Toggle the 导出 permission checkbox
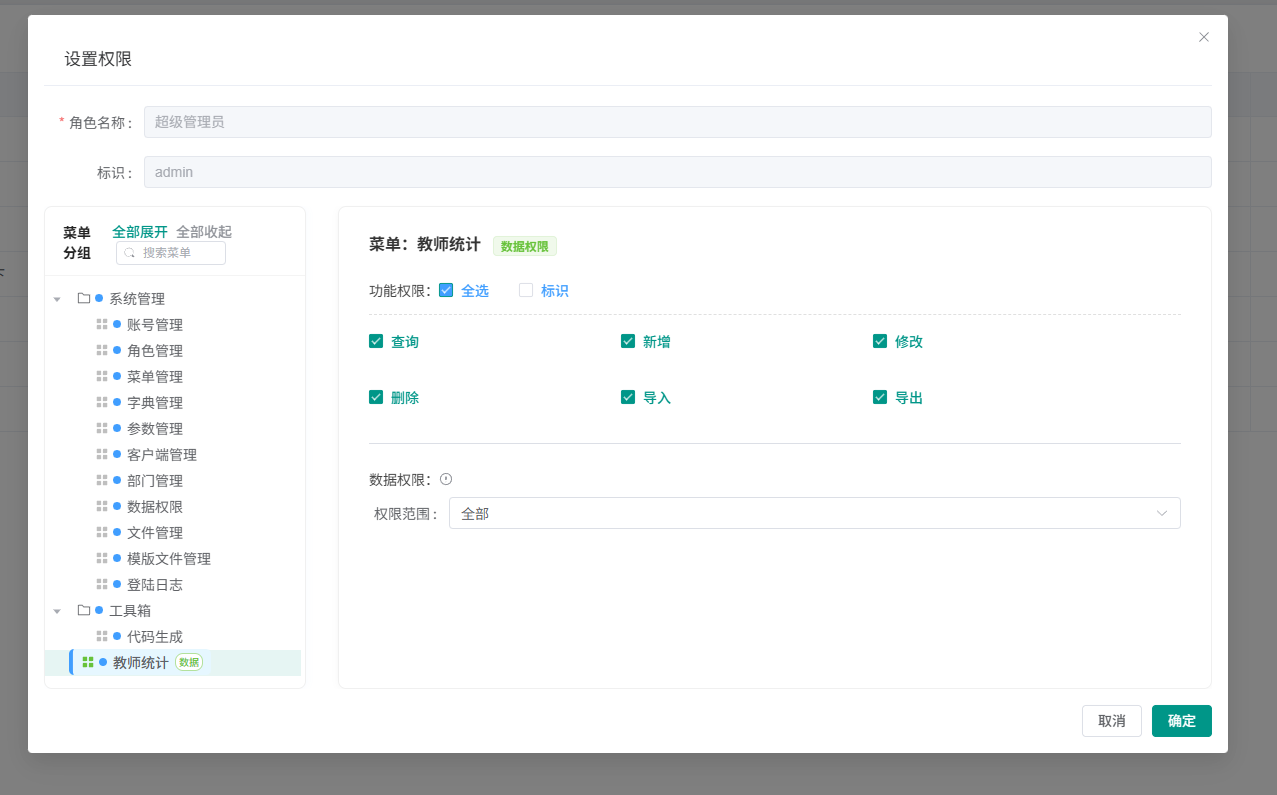 coord(880,397)
